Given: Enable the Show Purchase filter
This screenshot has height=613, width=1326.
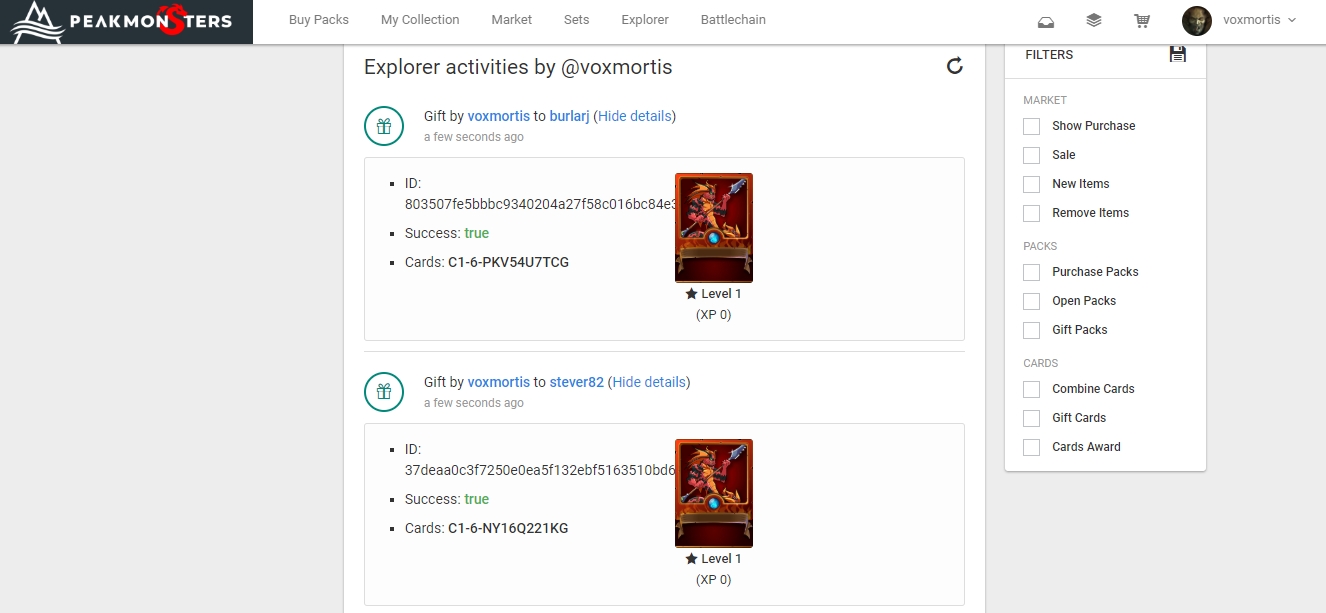Looking at the screenshot, I should (x=1032, y=126).
